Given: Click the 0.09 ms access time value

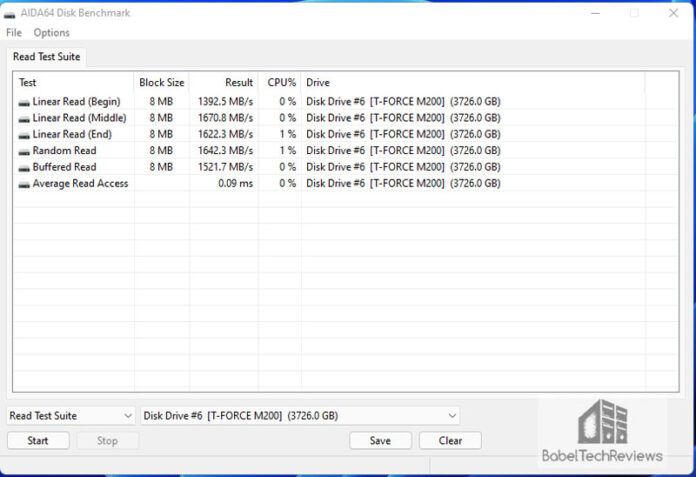Looking at the screenshot, I should coord(236,184).
